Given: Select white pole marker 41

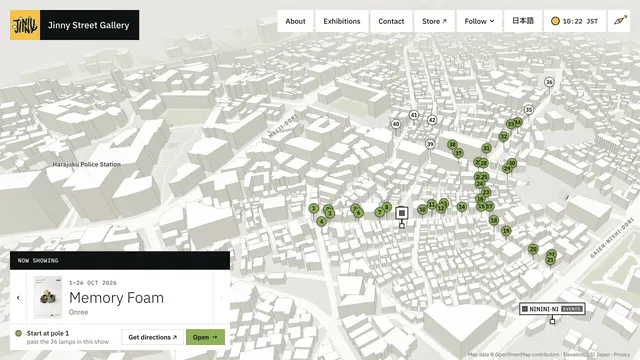Looking at the screenshot, I should (414, 115).
